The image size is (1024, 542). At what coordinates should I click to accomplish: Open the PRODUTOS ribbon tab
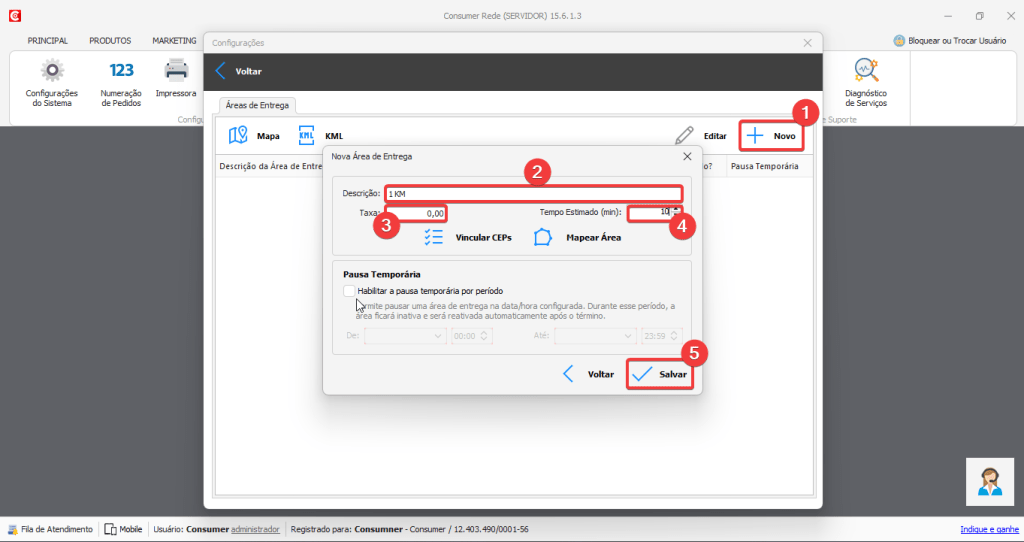[110, 41]
